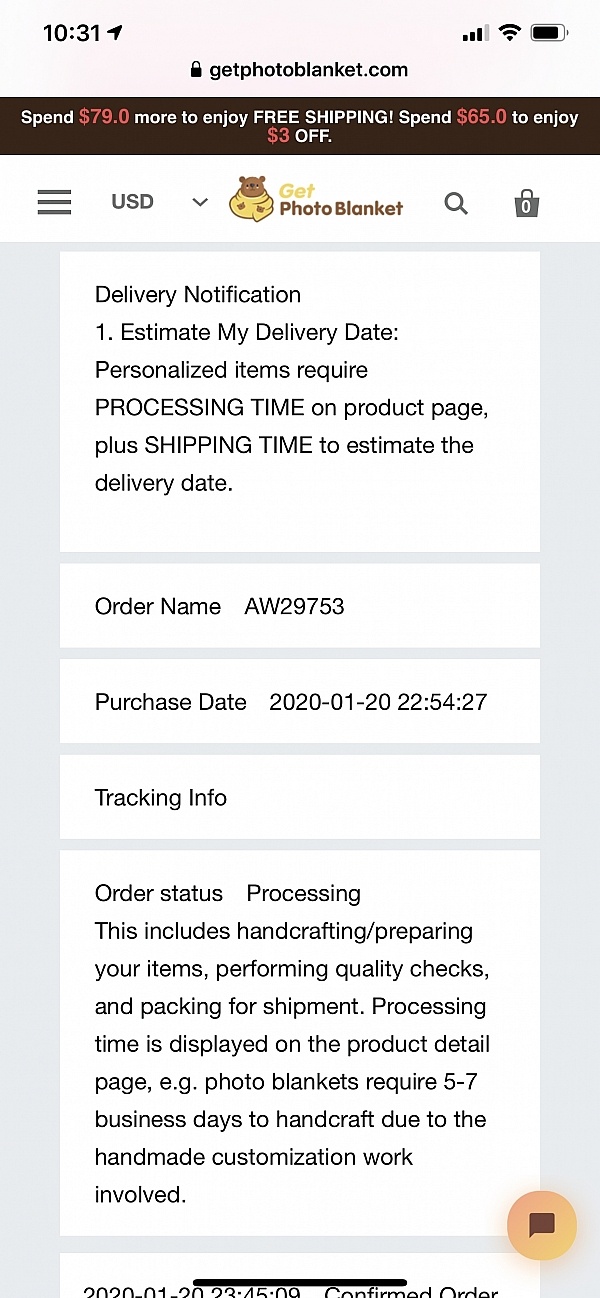Image resolution: width=600 pixels, height=1298 pixels.
Task: Open the chat support bubble
Action: pyautogui.click(x=541, y=1225)
